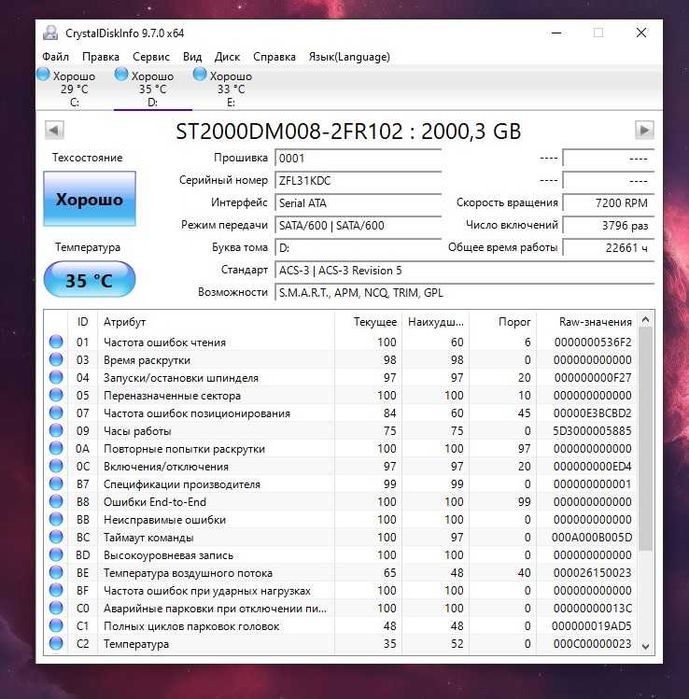
Task: Open the Сервис menu
Action: click(151, 57)
